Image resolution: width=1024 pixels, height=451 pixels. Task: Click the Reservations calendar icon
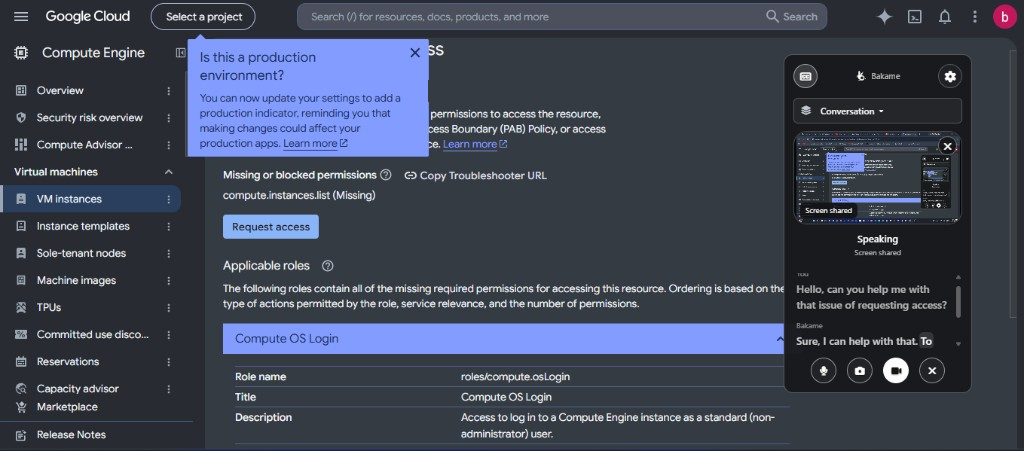(x=21, y=362)
